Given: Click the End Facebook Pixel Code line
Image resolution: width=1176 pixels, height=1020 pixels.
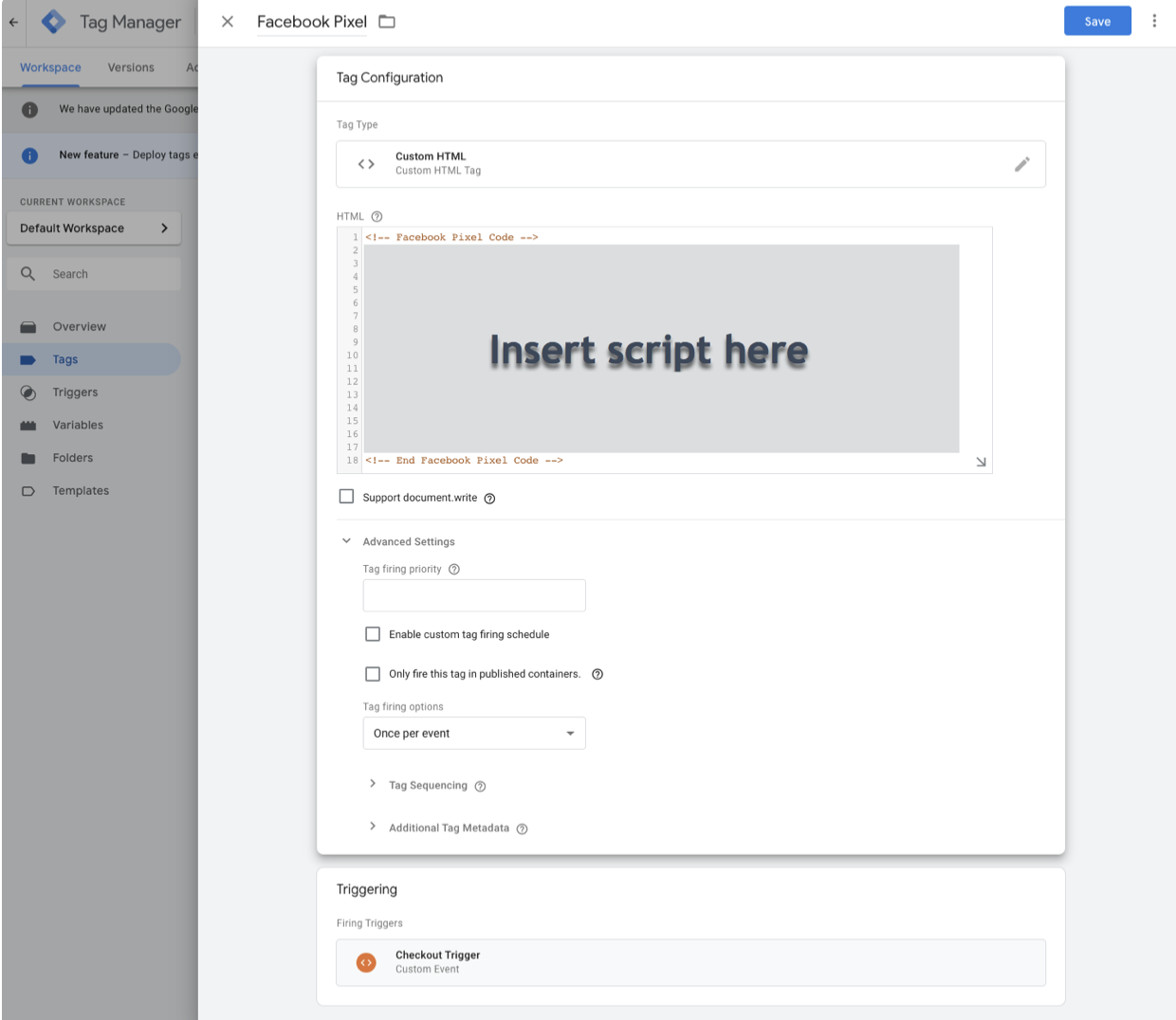Looking at the screenshot, I should pos(464,461).
